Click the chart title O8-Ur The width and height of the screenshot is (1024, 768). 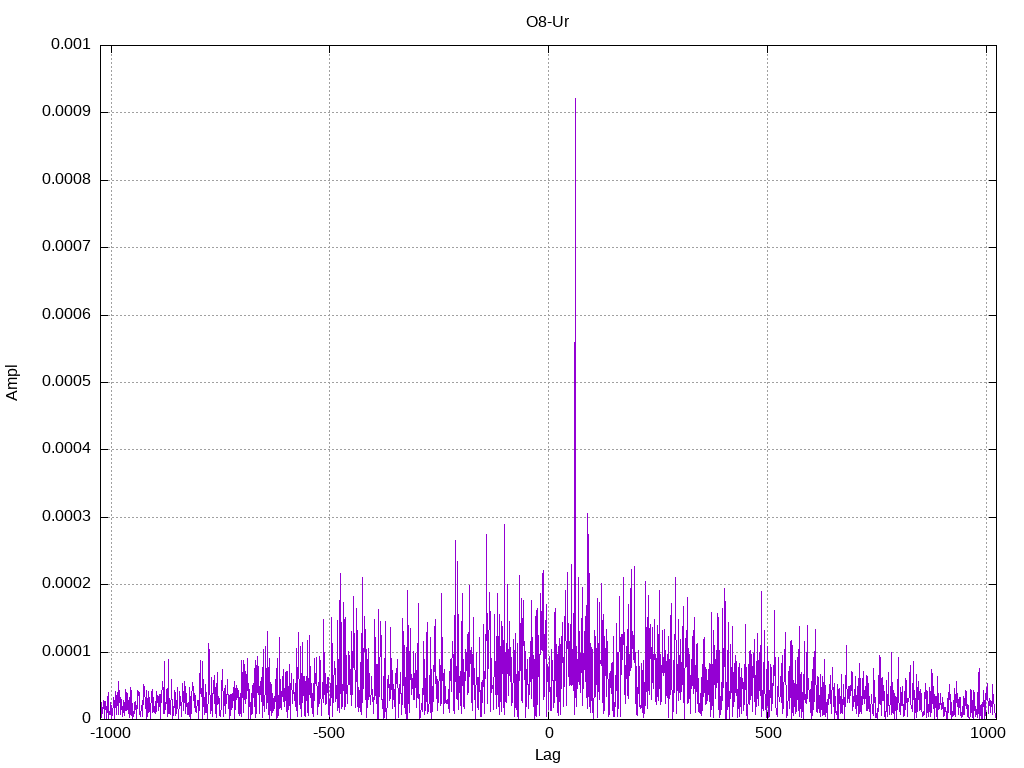coord(547,21)
